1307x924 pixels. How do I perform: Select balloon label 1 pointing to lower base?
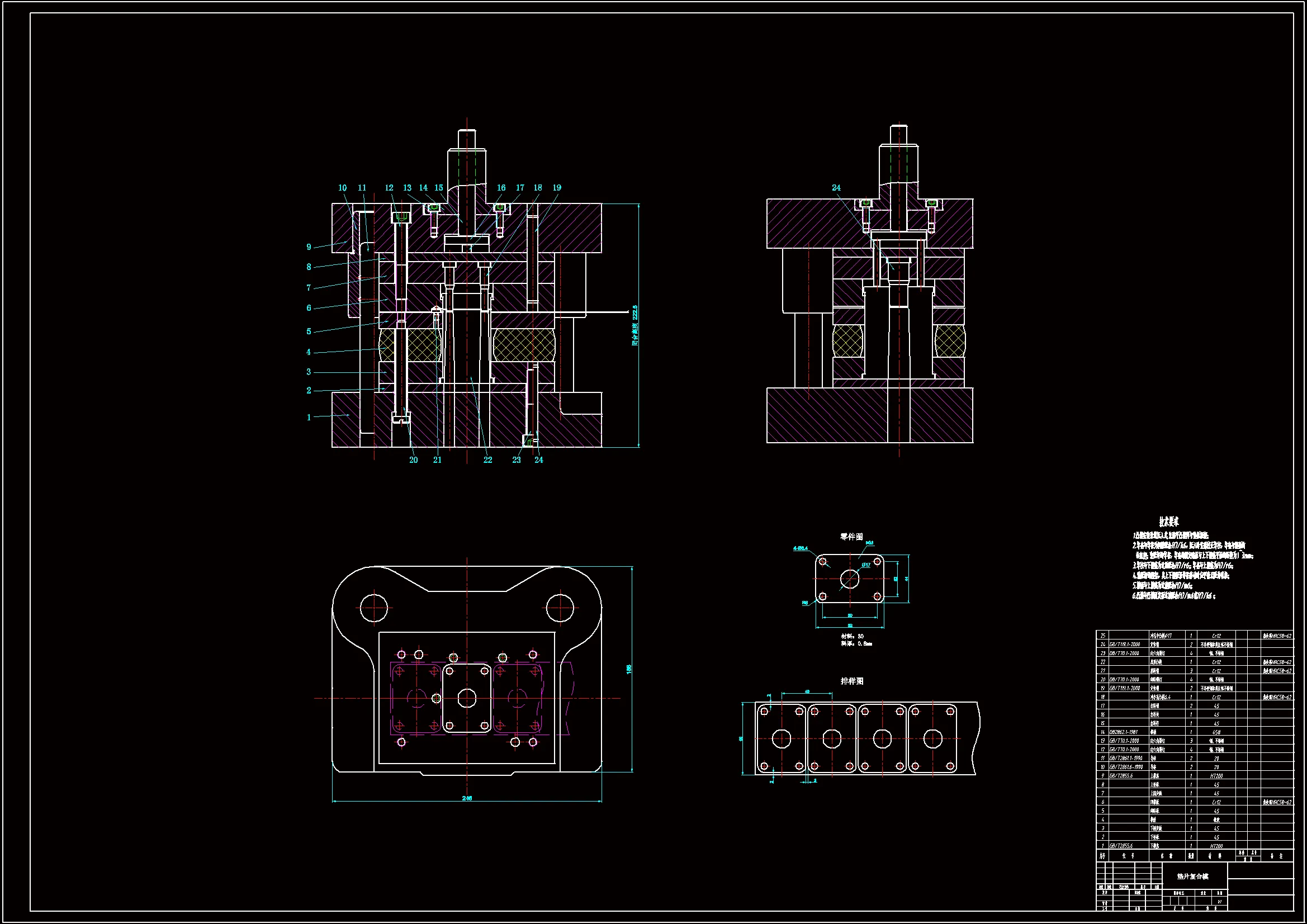[x=309, y=418]
